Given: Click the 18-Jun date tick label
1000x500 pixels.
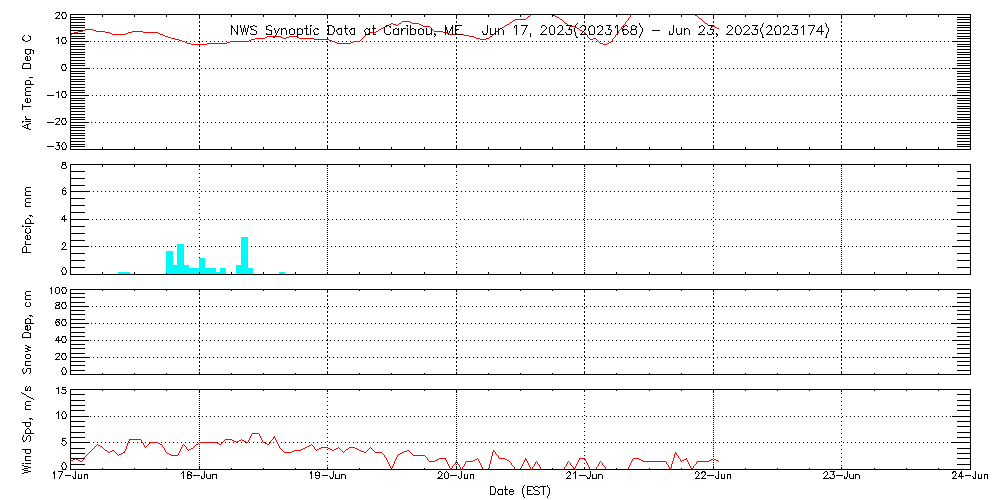Looking at the screenshot, I should click(199, 476).
